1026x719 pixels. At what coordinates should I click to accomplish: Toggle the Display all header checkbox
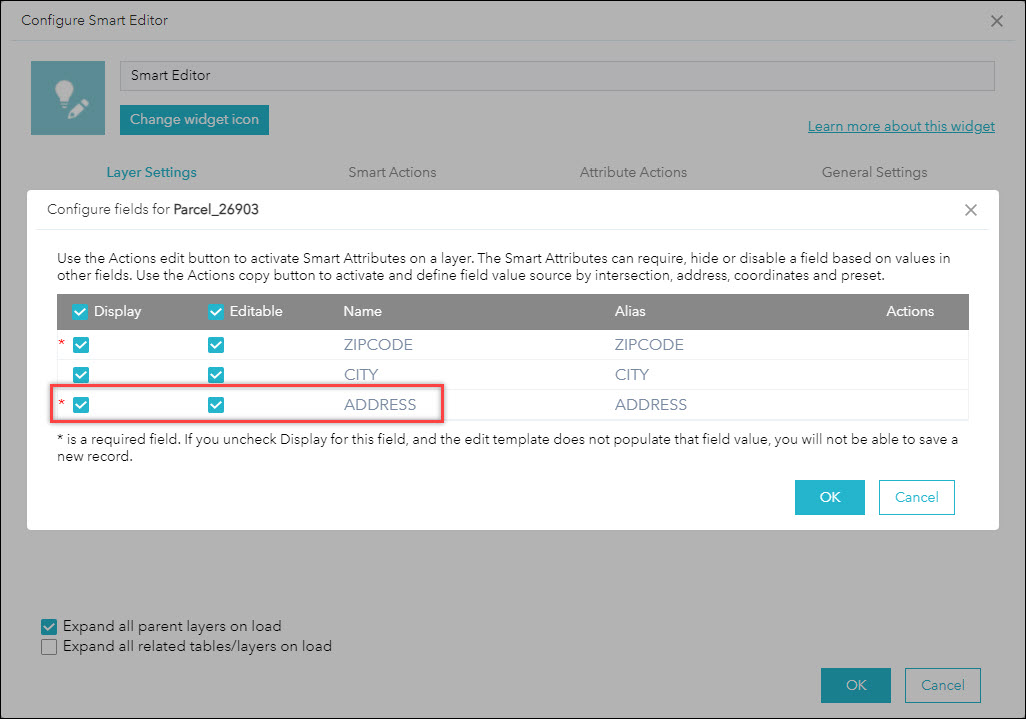[x=81, y=312]
